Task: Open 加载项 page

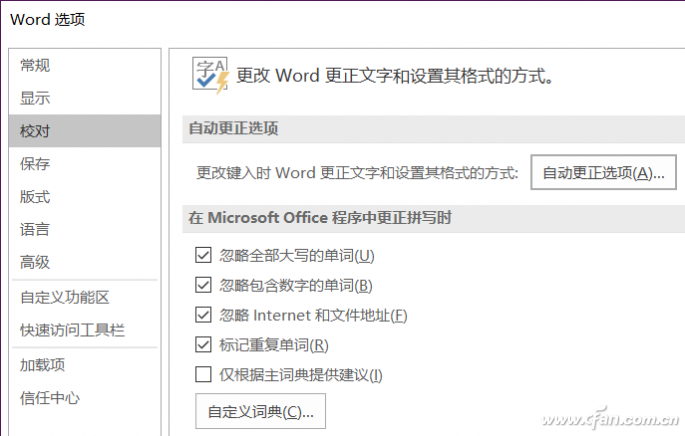Action: tap(43, 365)
